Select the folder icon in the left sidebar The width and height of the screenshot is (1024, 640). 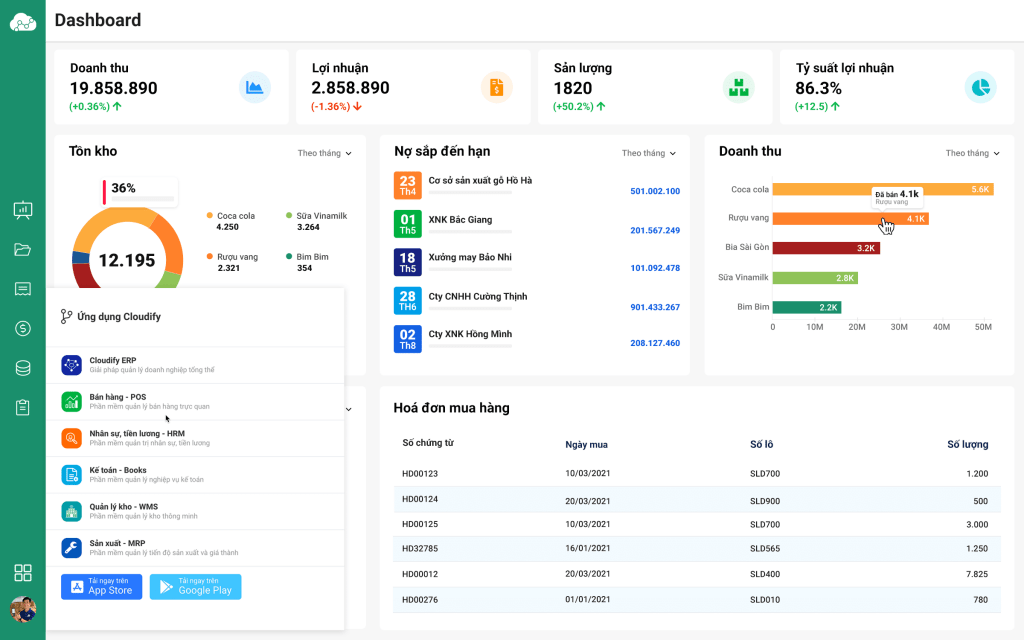(x=22, y=250)
